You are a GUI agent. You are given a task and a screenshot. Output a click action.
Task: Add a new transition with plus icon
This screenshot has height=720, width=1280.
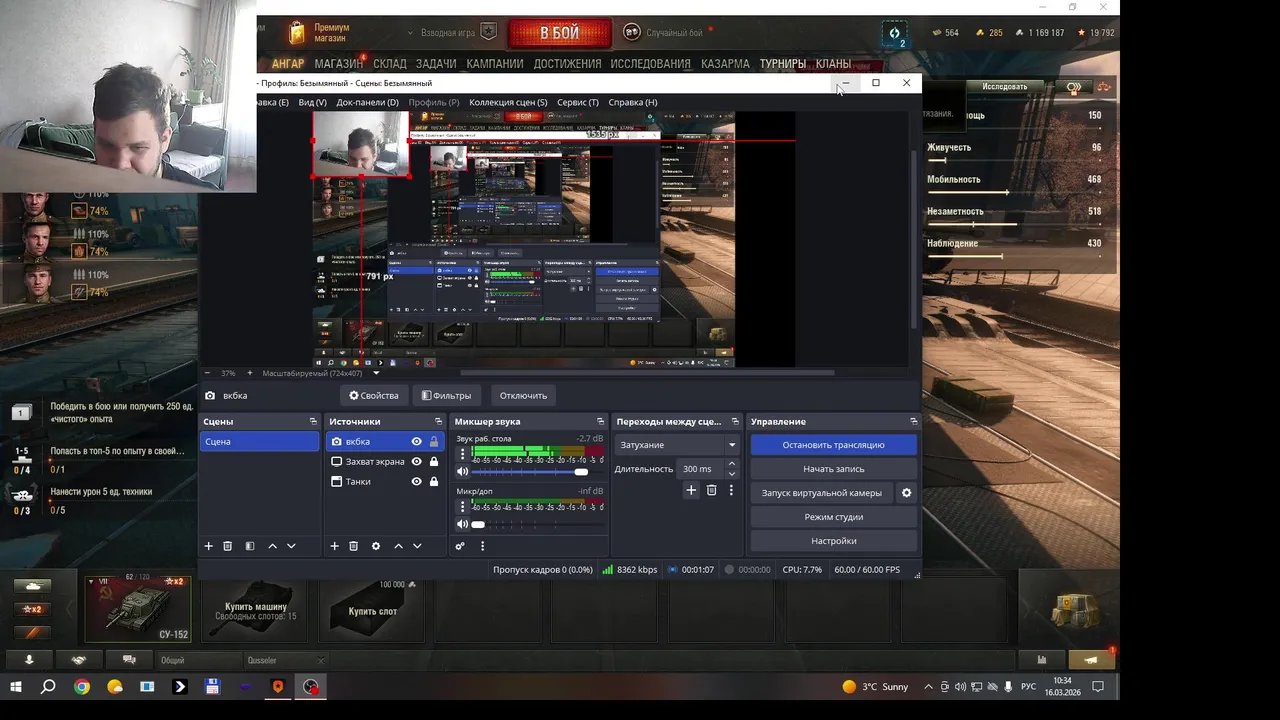coord(691,490)
